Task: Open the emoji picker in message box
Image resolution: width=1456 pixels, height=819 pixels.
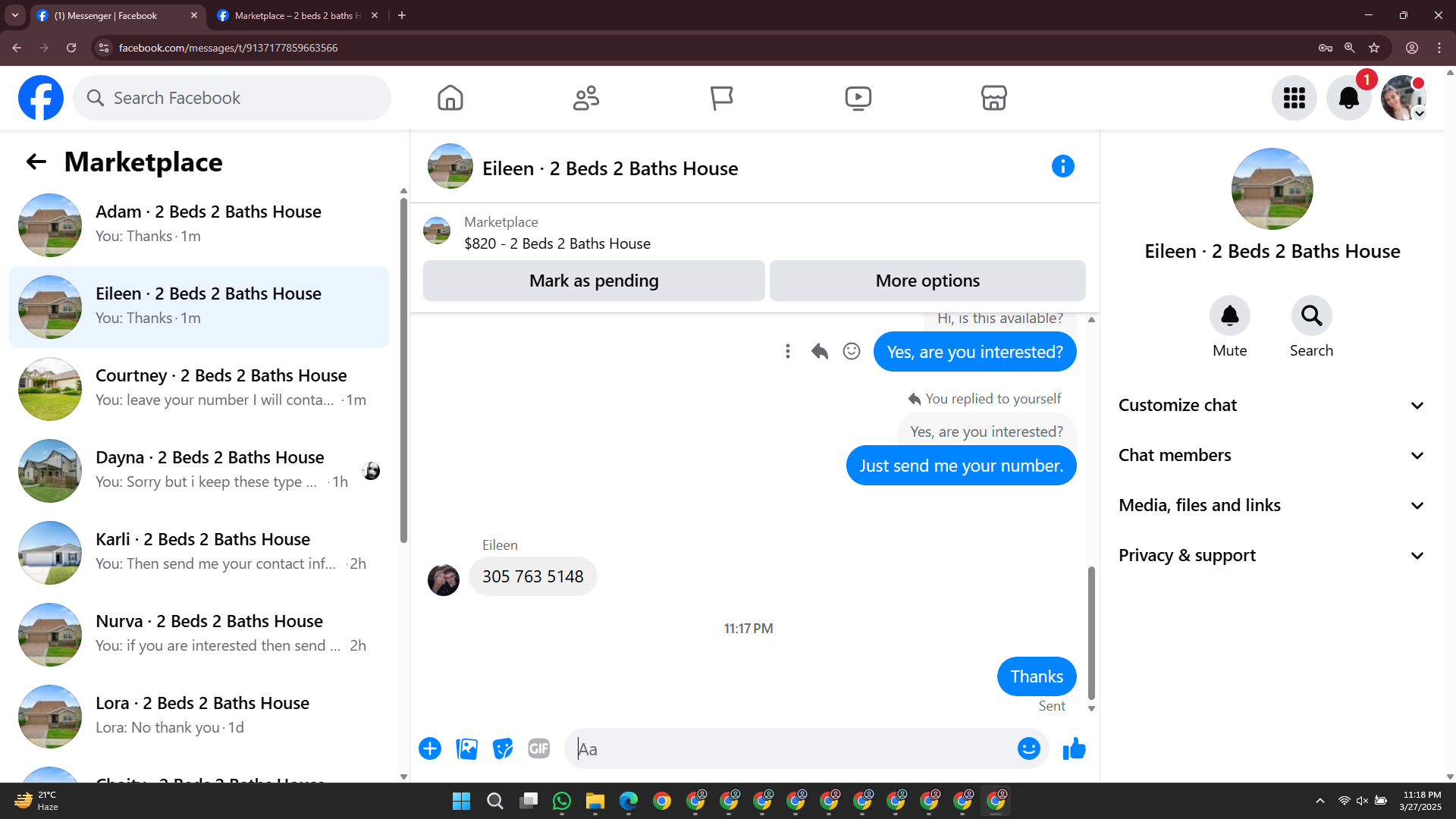Action: (x=1028, y=748)
